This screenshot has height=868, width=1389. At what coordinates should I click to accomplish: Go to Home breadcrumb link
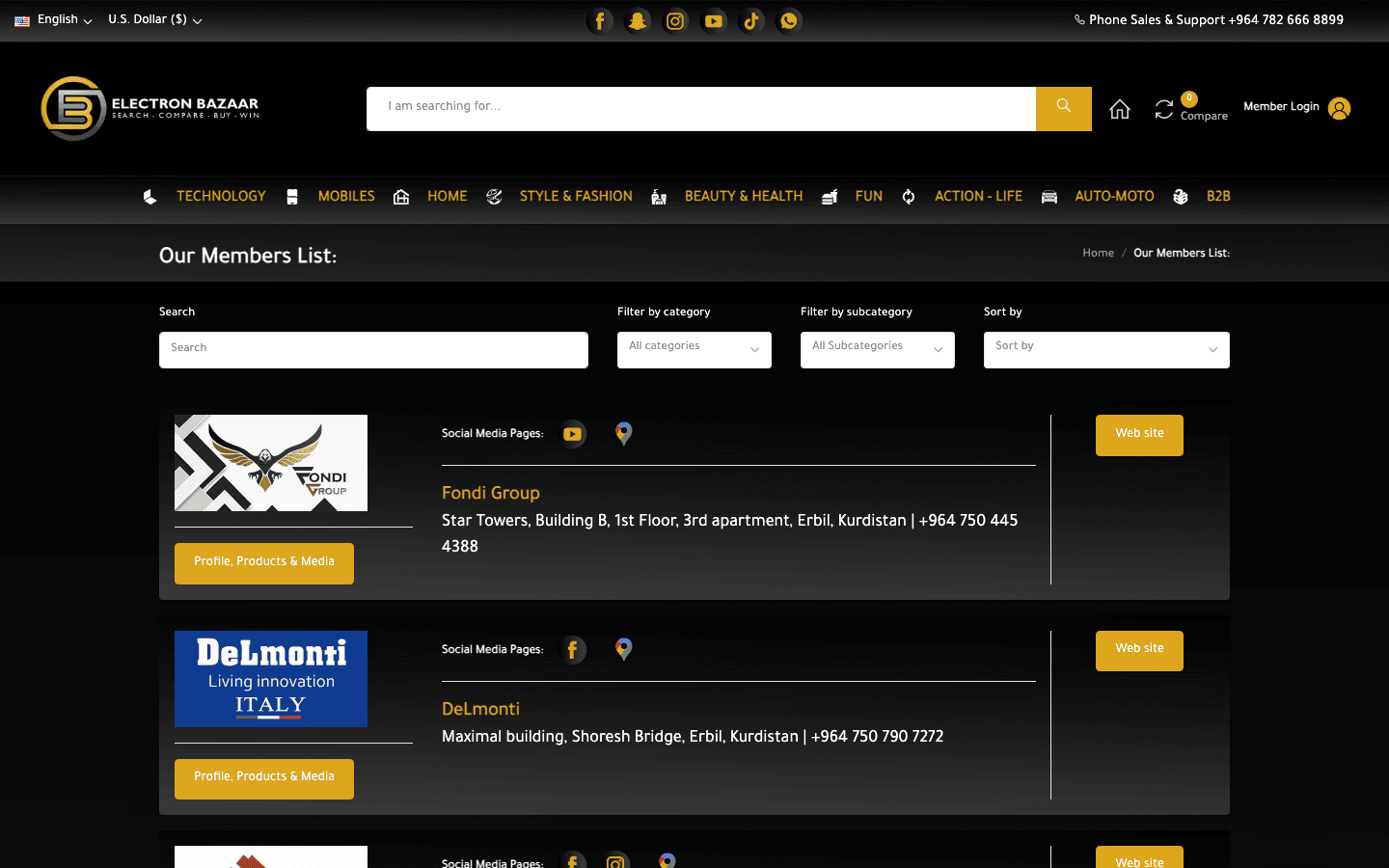tap(1098, 254)
